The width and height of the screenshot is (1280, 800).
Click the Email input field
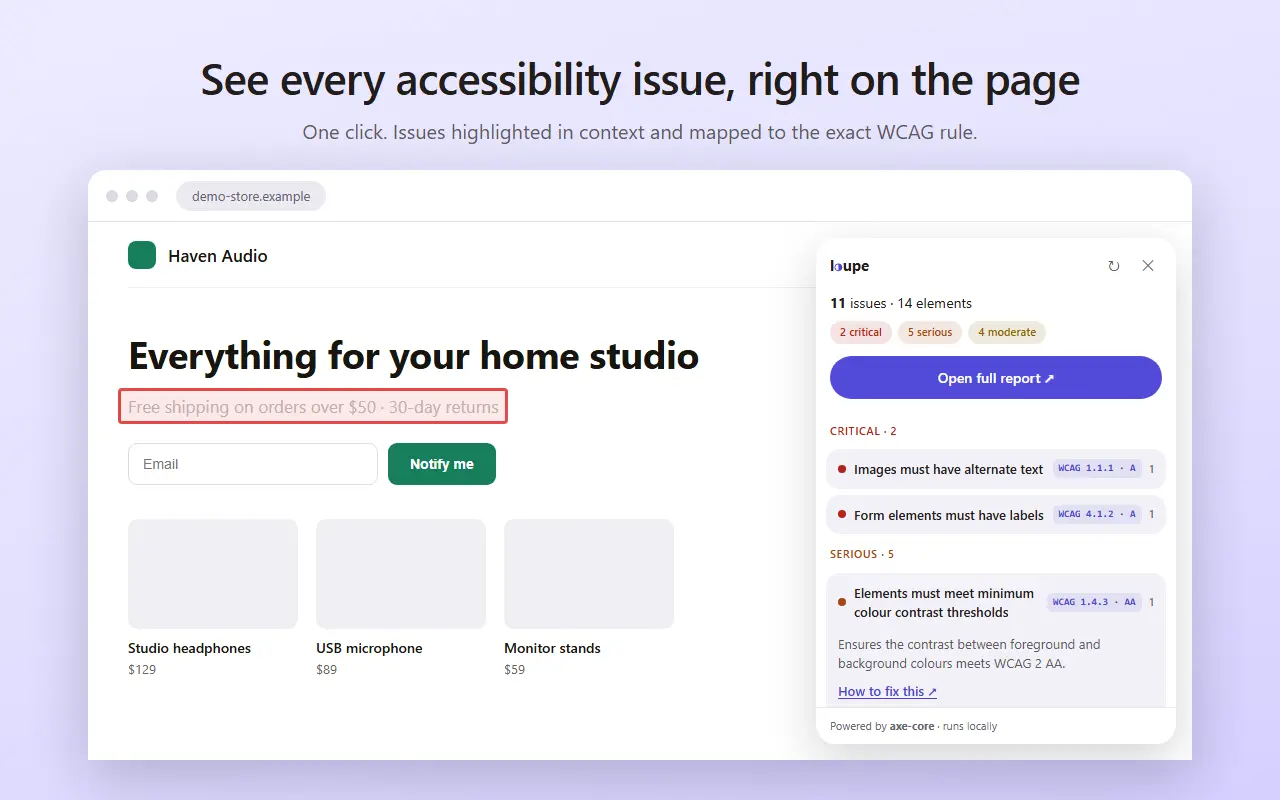click(x=253, y=464)
